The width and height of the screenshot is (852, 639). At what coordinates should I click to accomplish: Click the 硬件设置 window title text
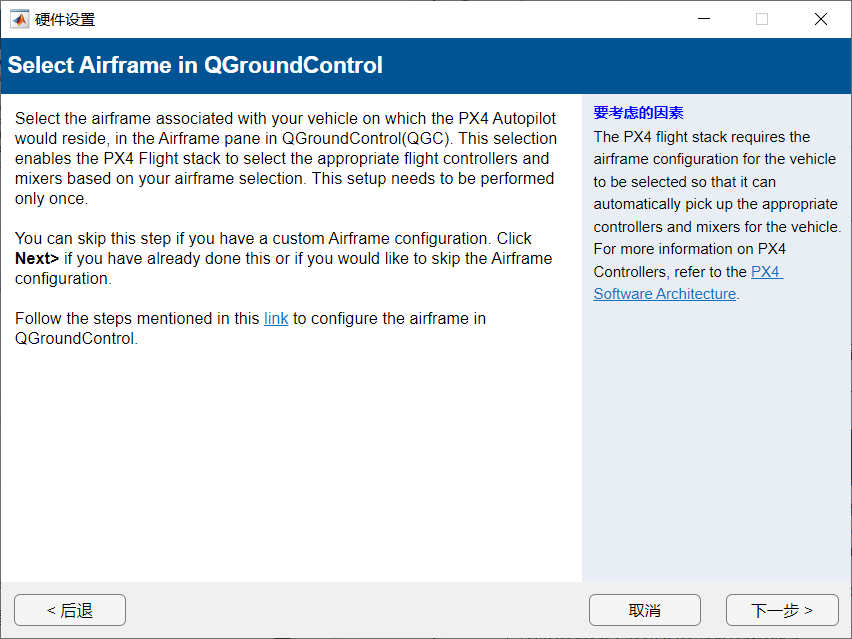[66, 19]
